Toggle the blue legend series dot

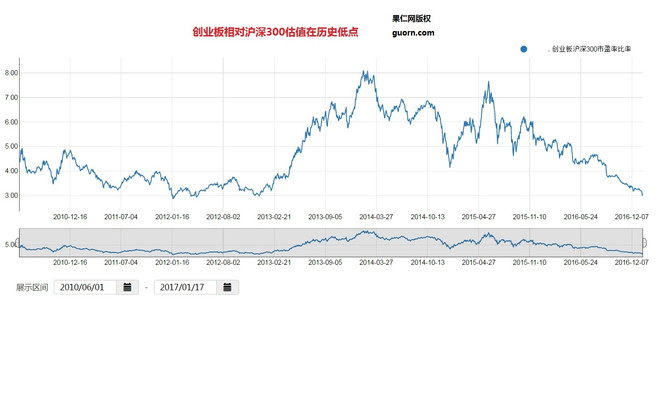[x=524, y=49]
